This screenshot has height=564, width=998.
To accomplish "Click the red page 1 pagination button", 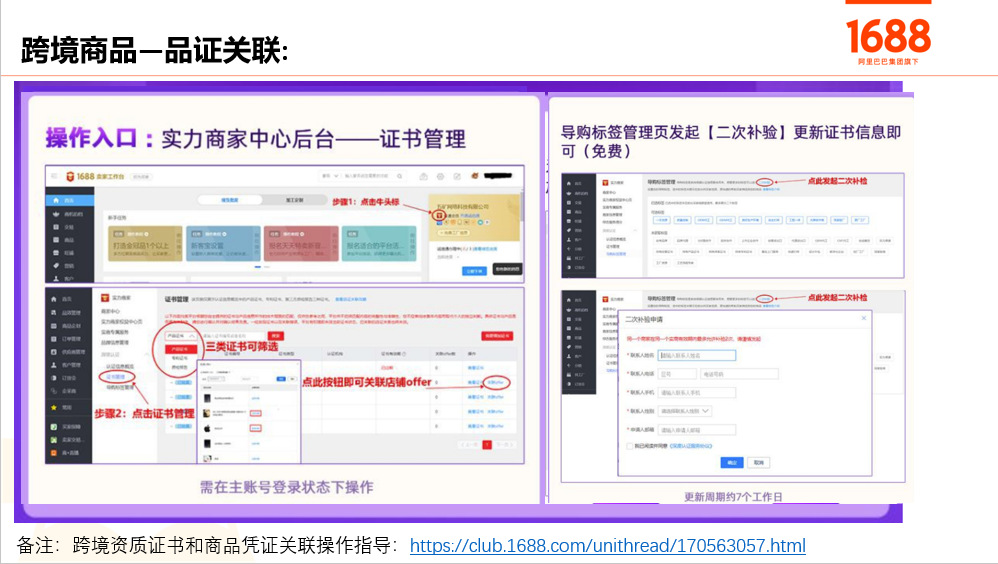I will [x=487, y=444].
